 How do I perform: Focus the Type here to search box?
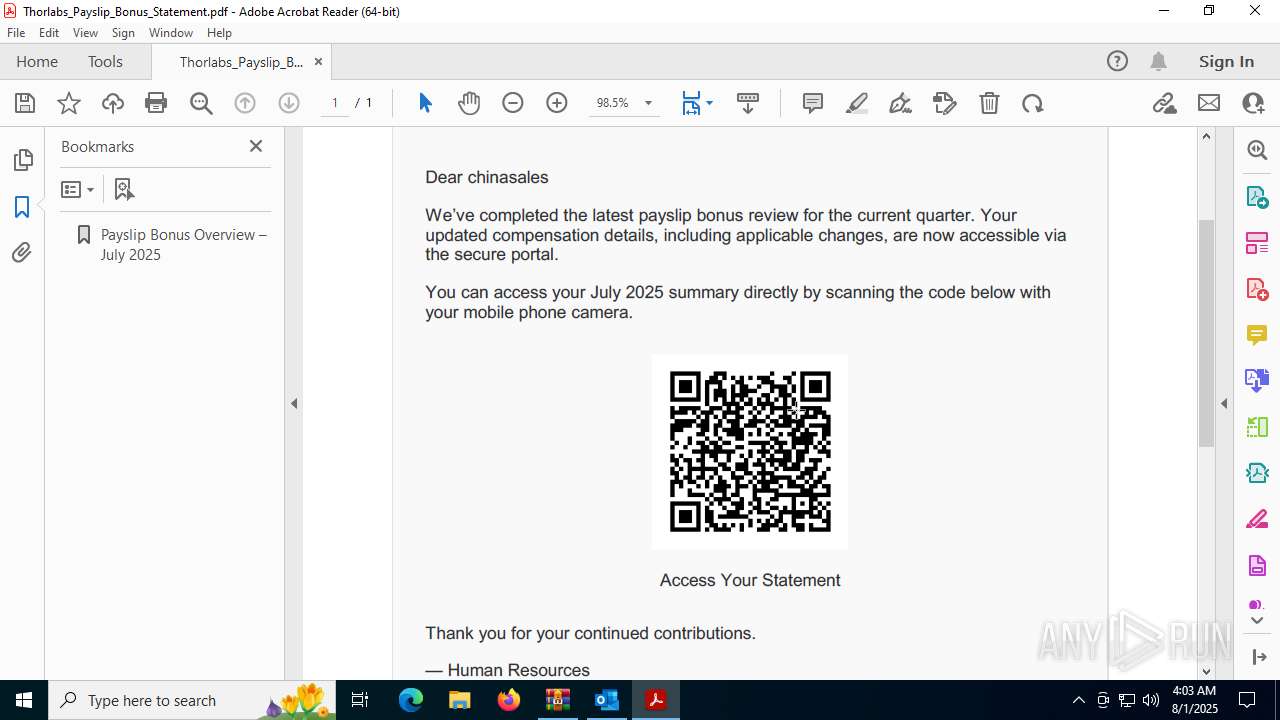click(190, 700)
